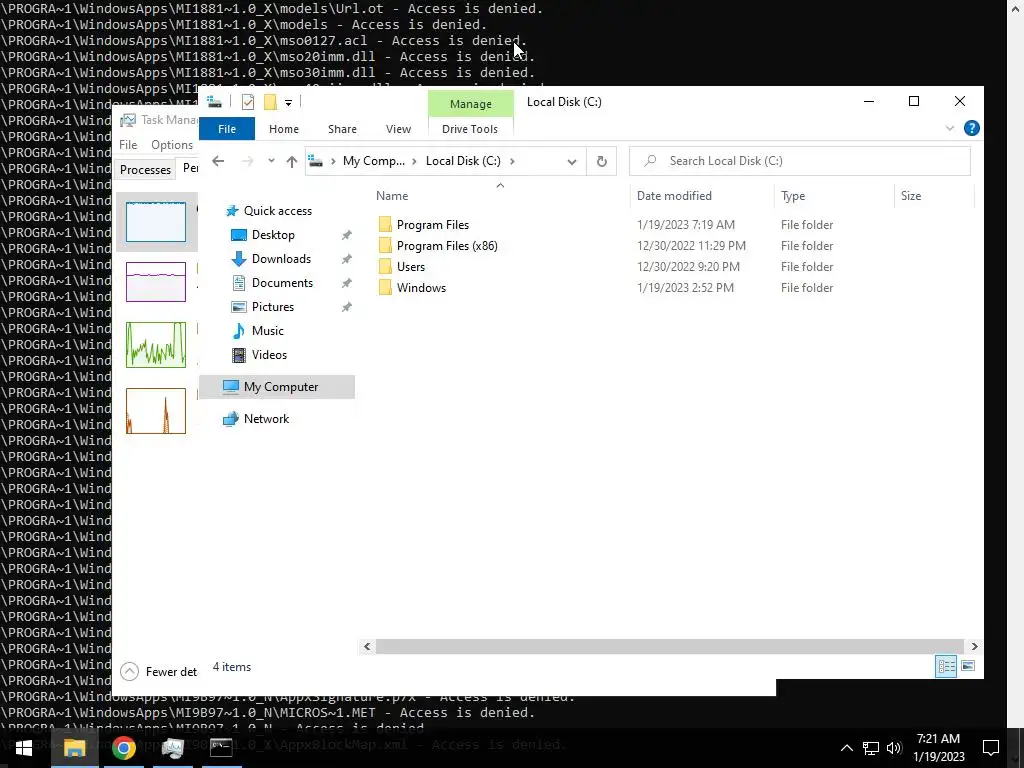Go up one folder level
Screen dimensions: 1024x768
point(291,161)
